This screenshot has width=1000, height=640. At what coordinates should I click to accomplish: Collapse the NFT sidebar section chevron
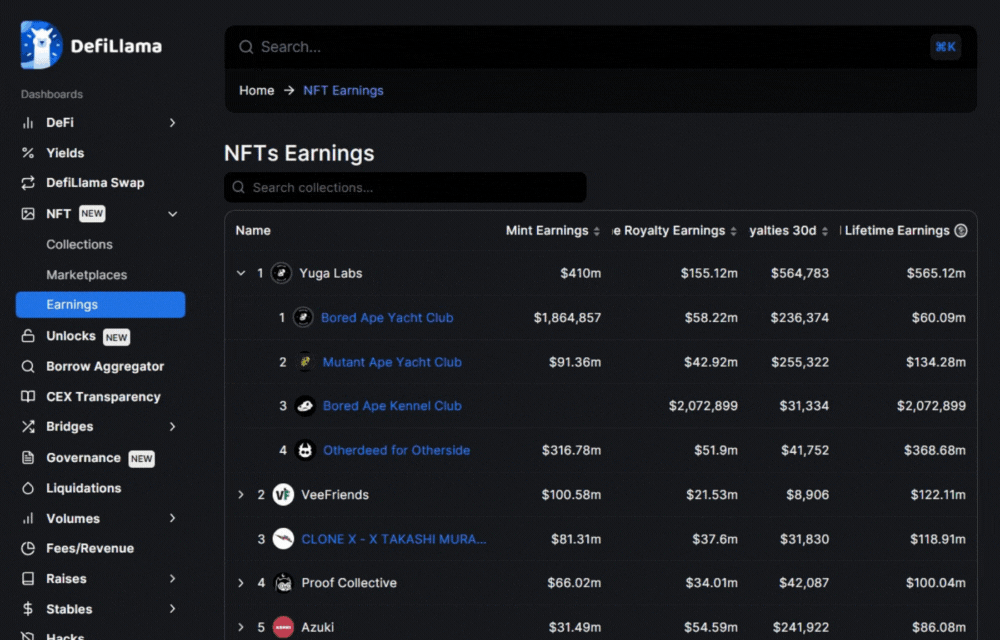click(x=172, y=214)
